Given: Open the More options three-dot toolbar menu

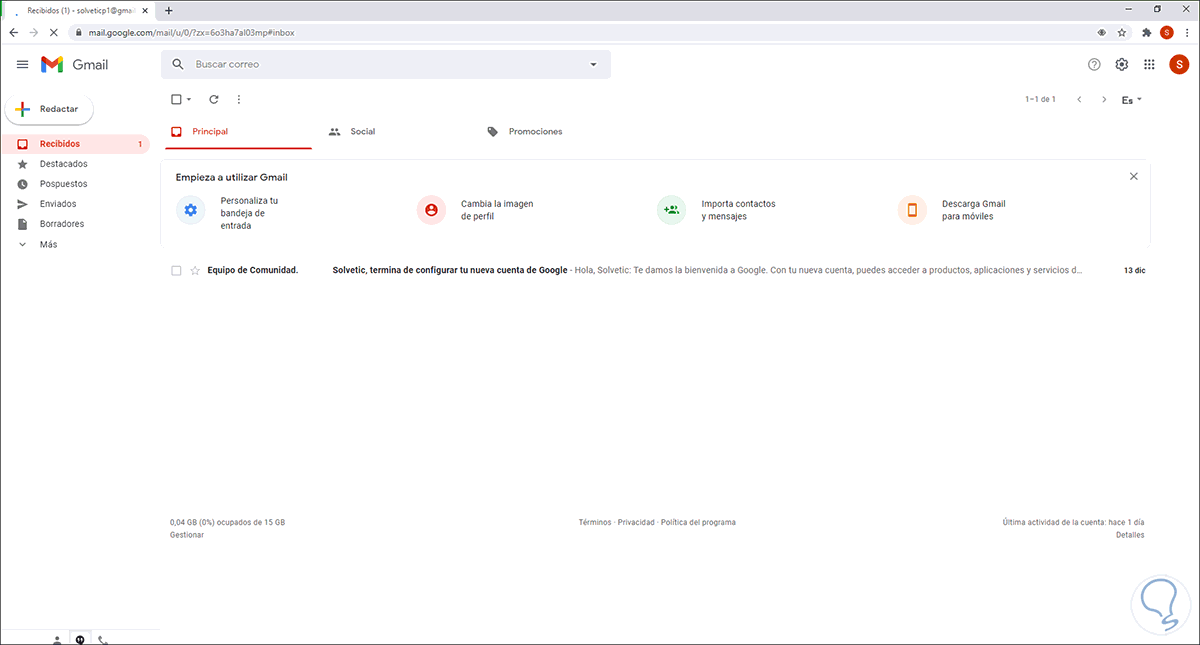Looking at the screenshot, I should 238,99.
